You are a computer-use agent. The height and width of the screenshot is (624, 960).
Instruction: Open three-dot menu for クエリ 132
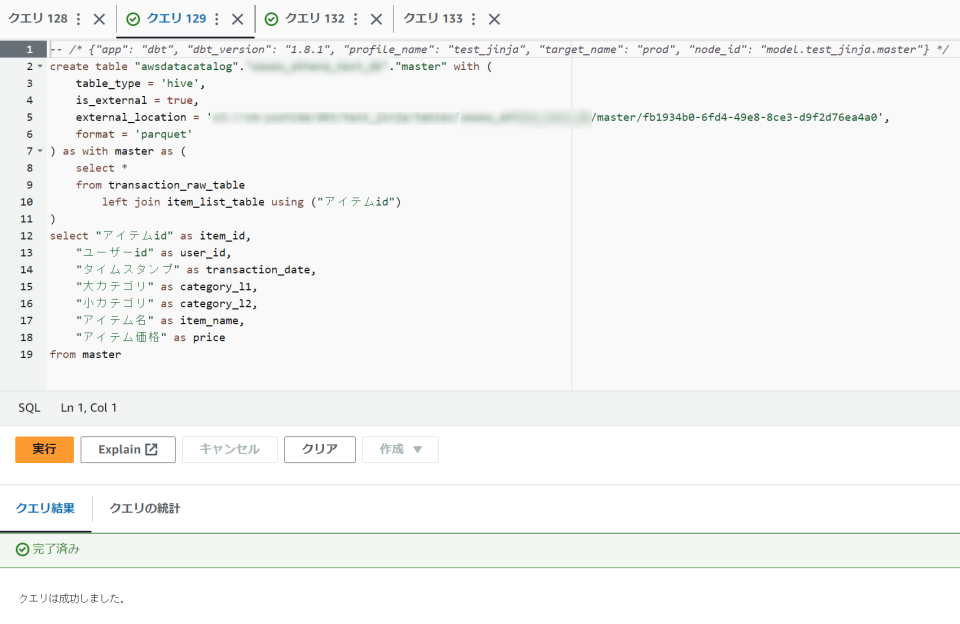[355, 19]
